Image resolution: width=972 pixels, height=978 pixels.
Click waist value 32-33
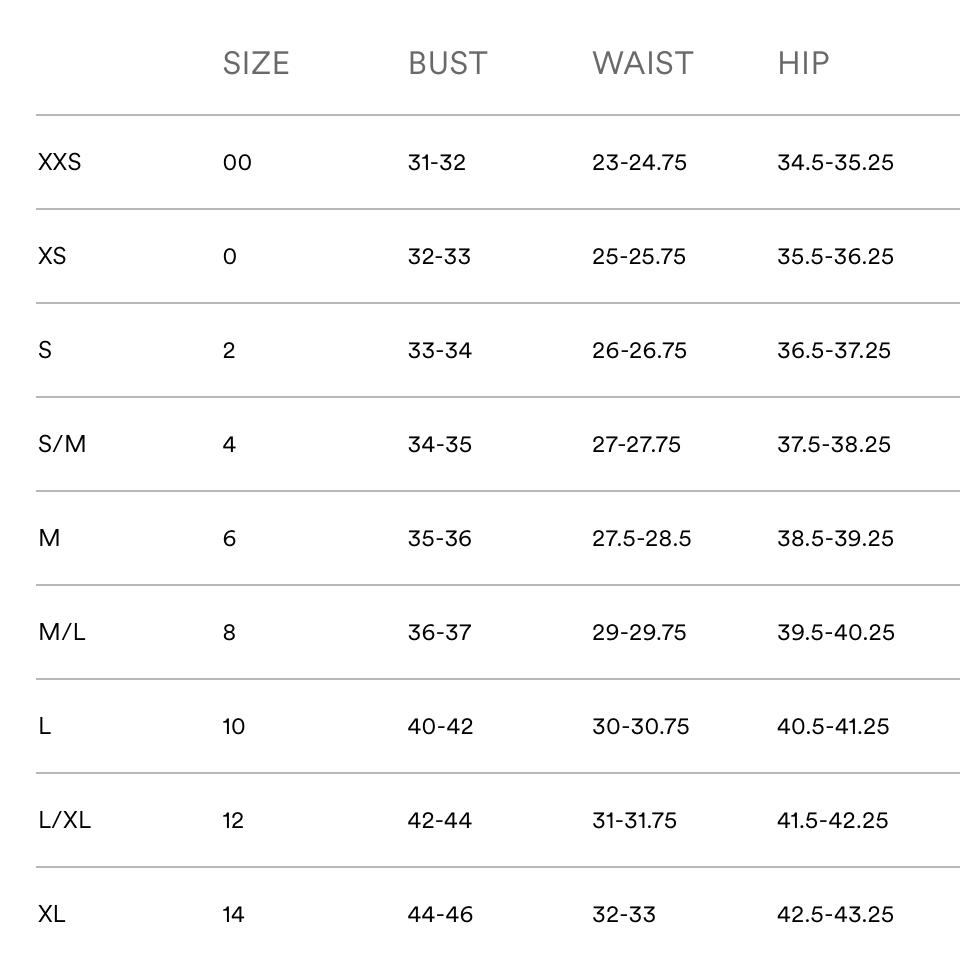coord(624,914)
